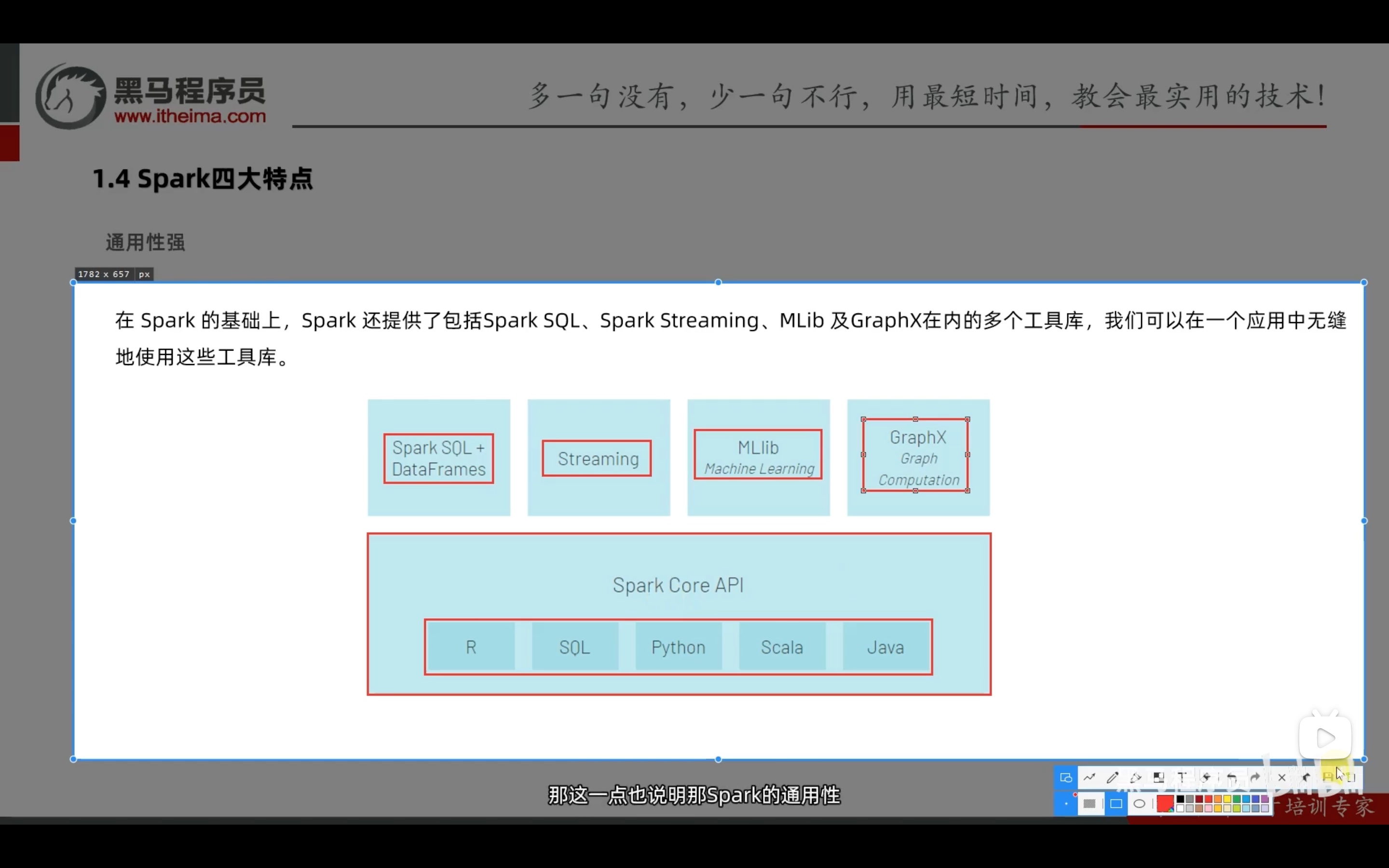Image resolution: width=1389 pixels, height=868 pixels.
Task: Click the GraphX red annotation box
Action: (915, 455)
